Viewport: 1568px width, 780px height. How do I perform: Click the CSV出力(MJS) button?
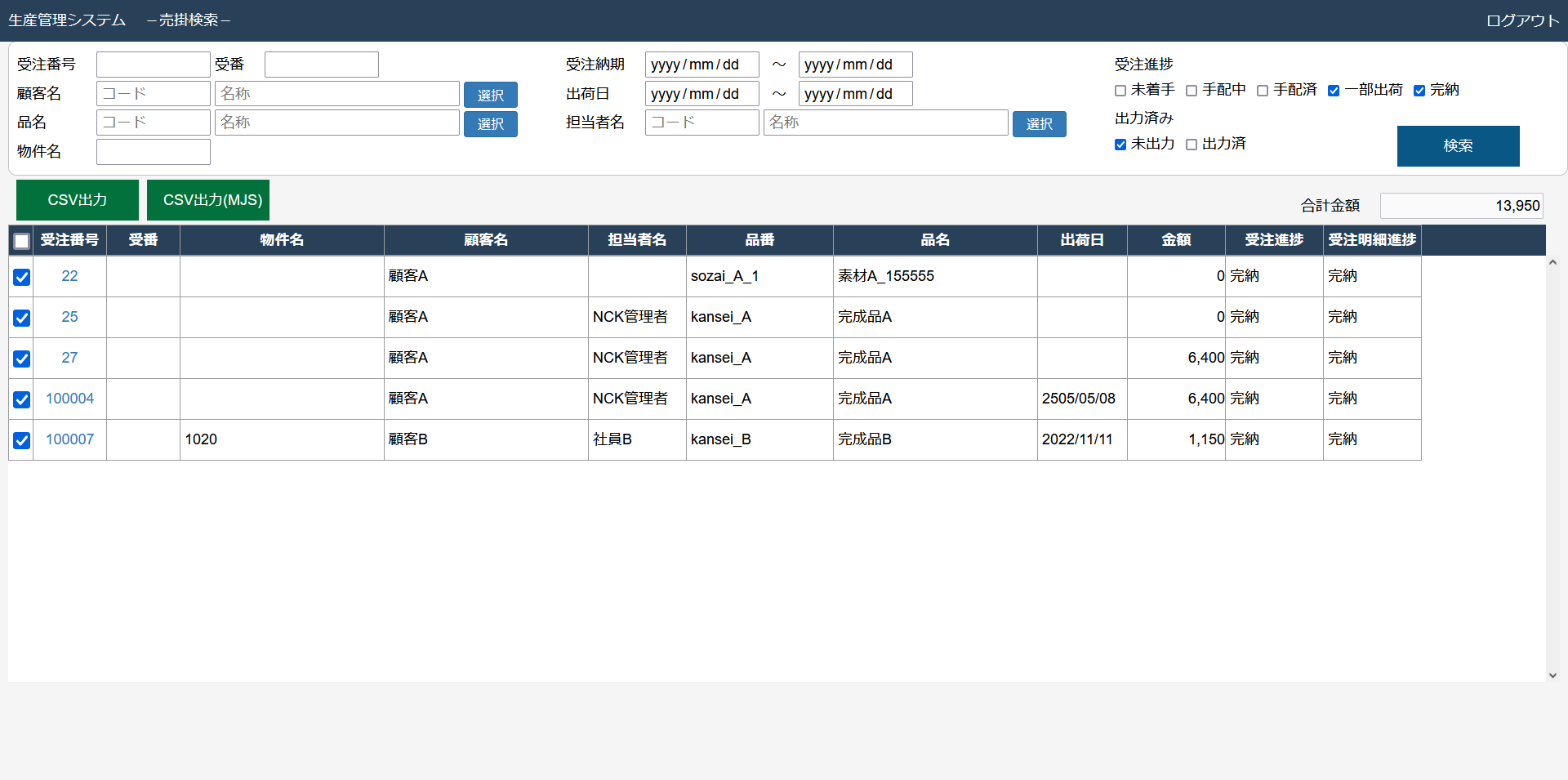pos(208,200)
